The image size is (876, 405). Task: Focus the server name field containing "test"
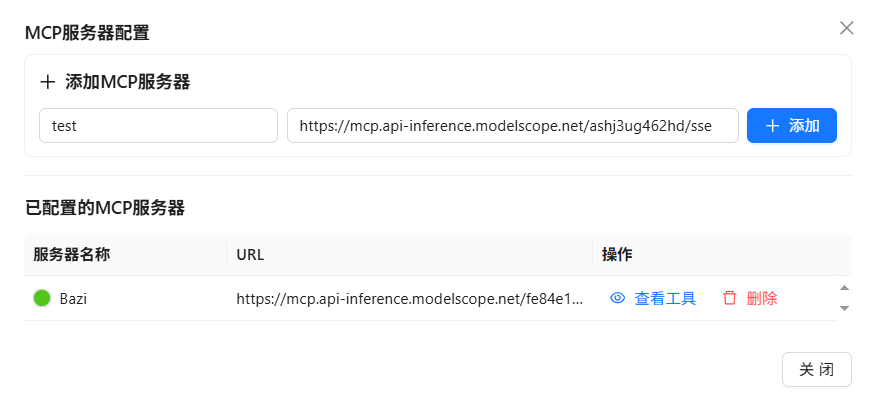(158, 126)
